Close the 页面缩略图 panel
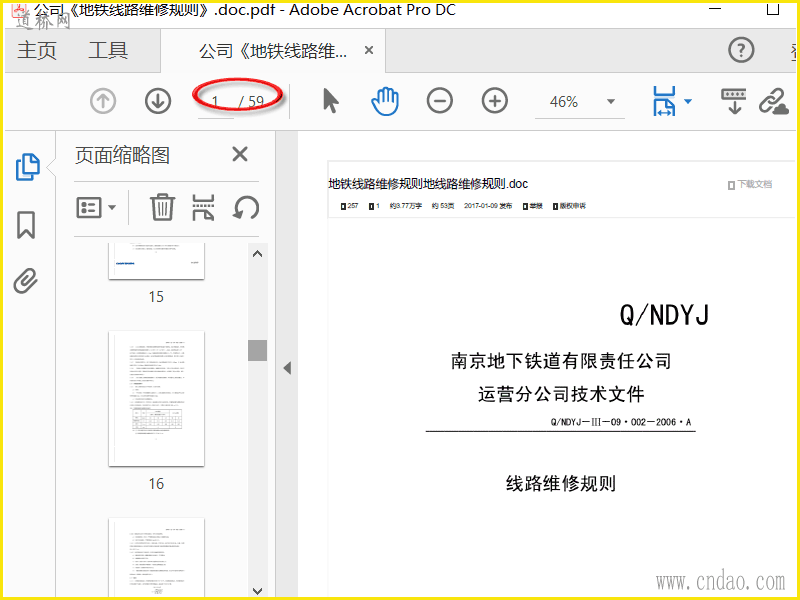Image resolution: width=800 pixels, height=600 pixels. click(240, 154)
